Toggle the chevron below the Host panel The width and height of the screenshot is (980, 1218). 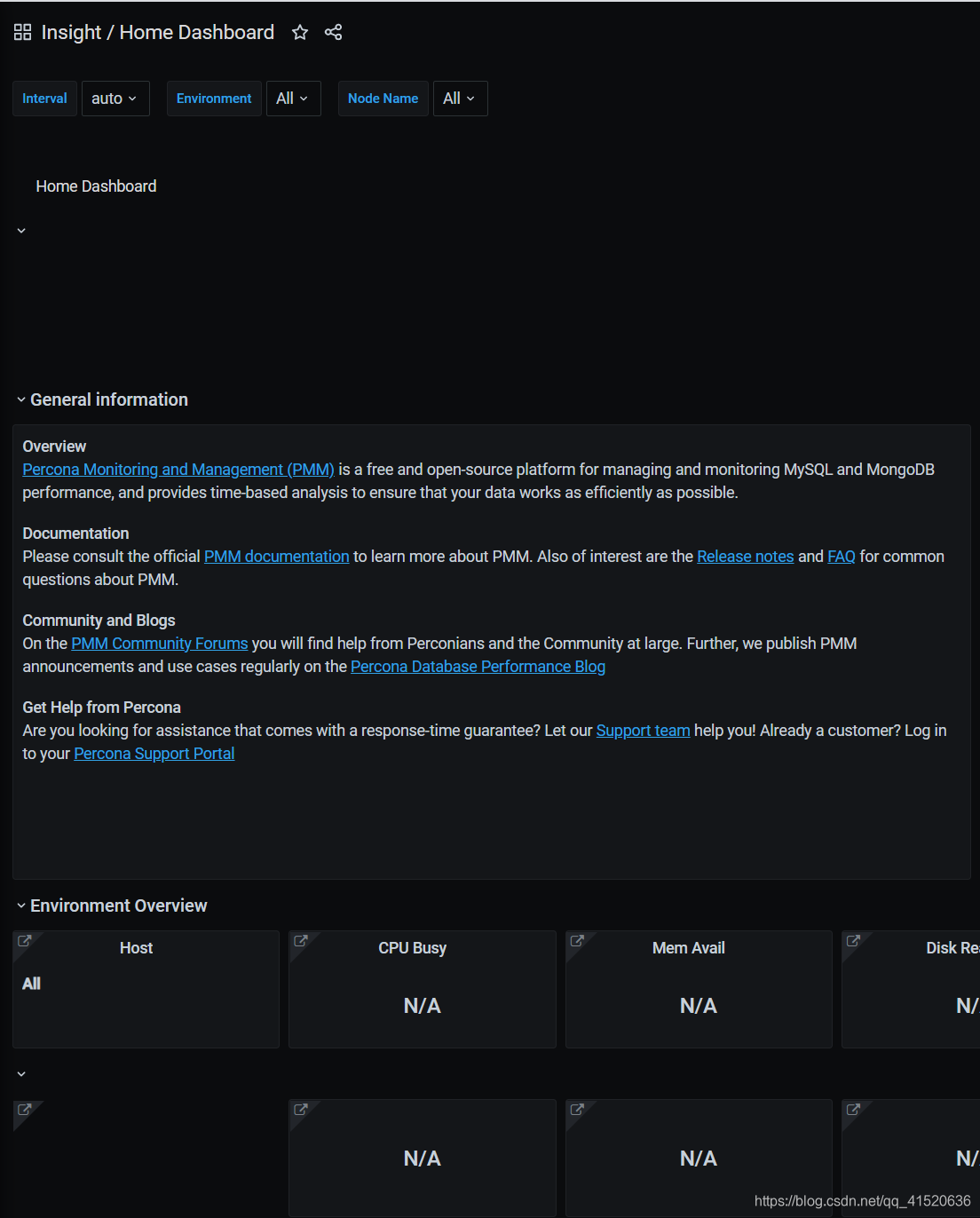pyautogui.click(x=21, y=1074)
